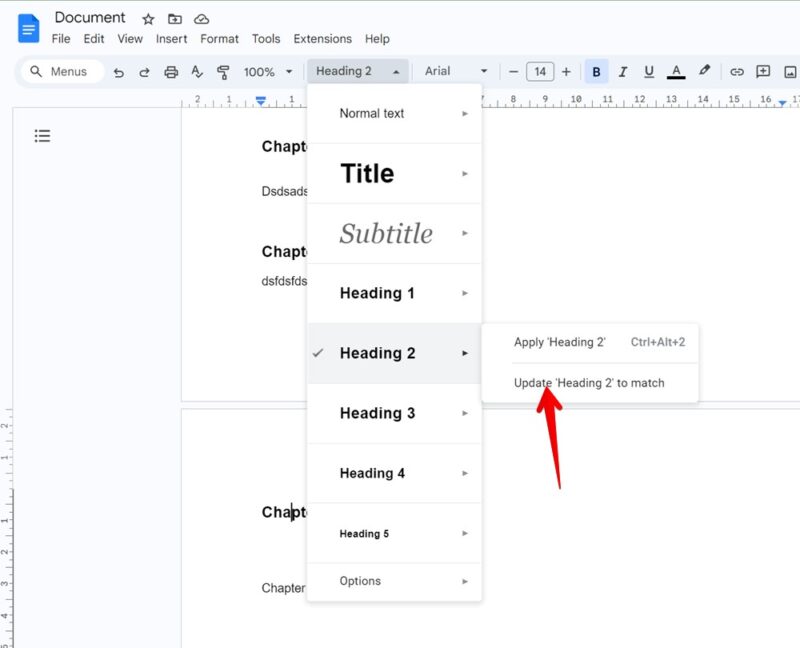Click the Undo icon
This screenshot has width=800, height=648.
tap(120, 71)
